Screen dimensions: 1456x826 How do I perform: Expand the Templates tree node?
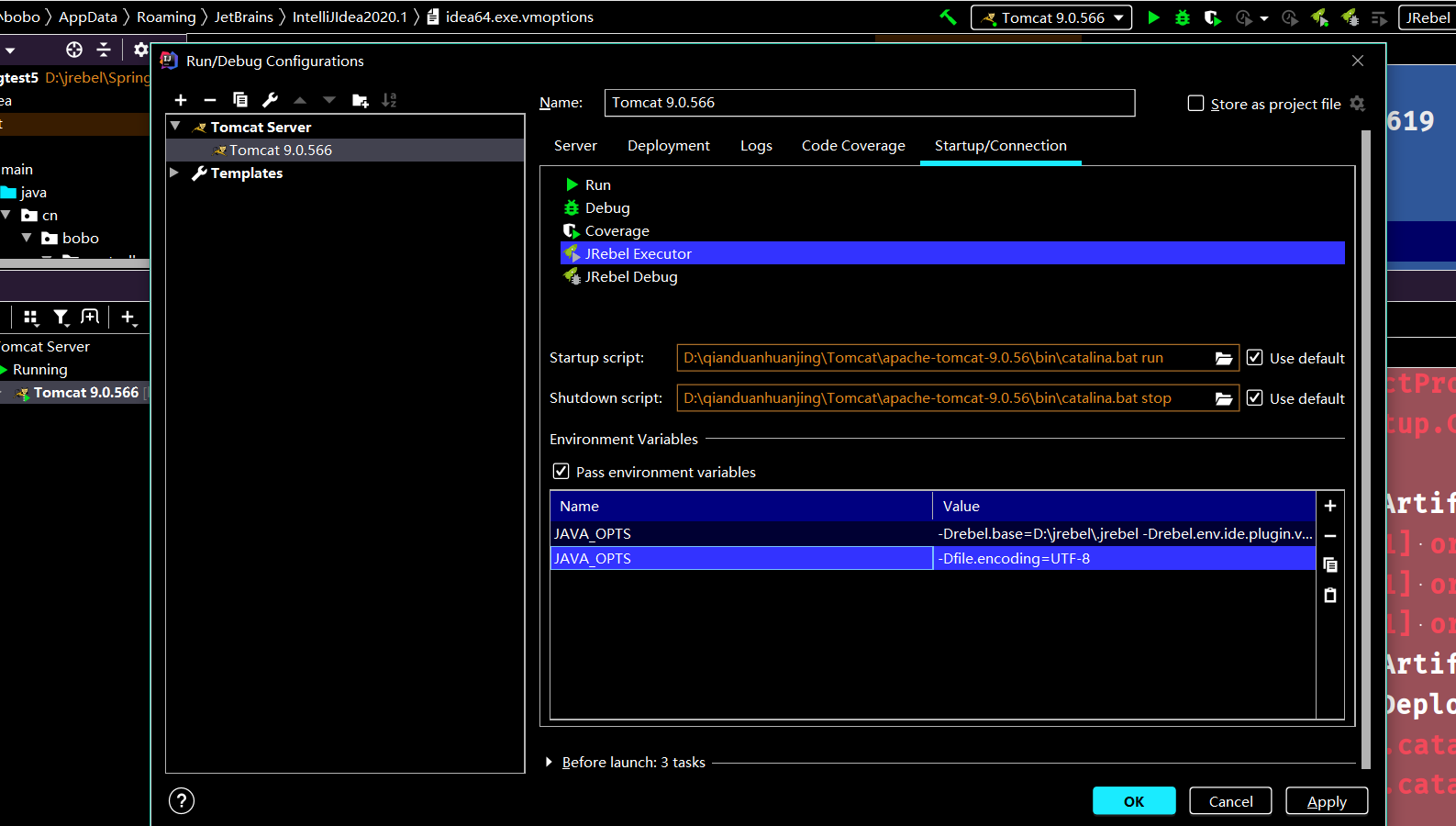(x=174, y=173)
